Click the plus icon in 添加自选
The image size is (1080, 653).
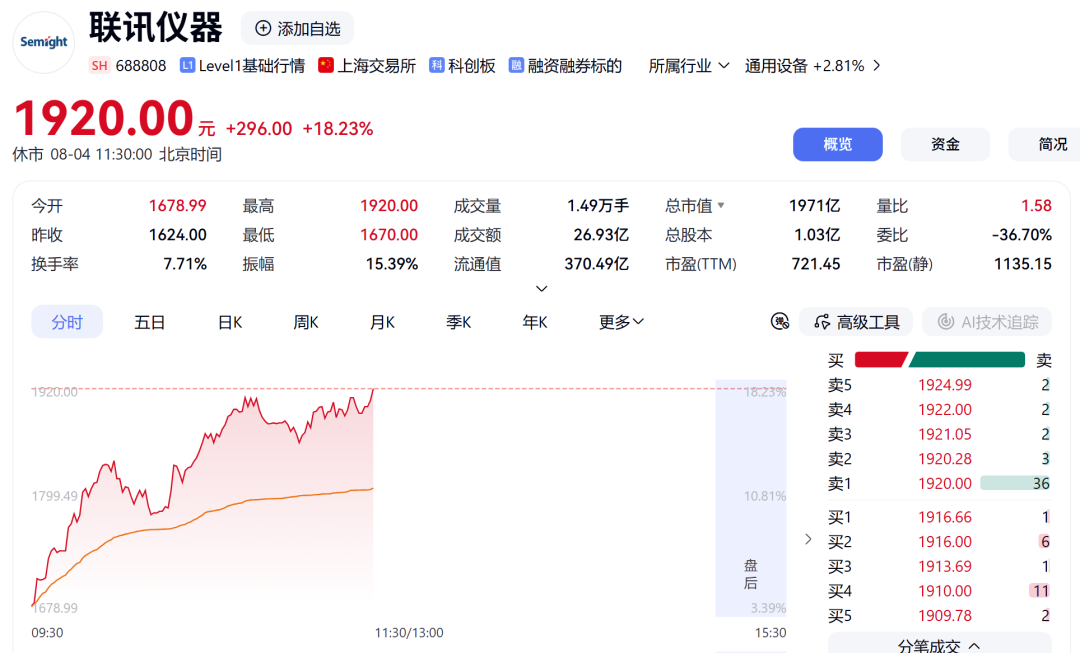tap(263, 28)
